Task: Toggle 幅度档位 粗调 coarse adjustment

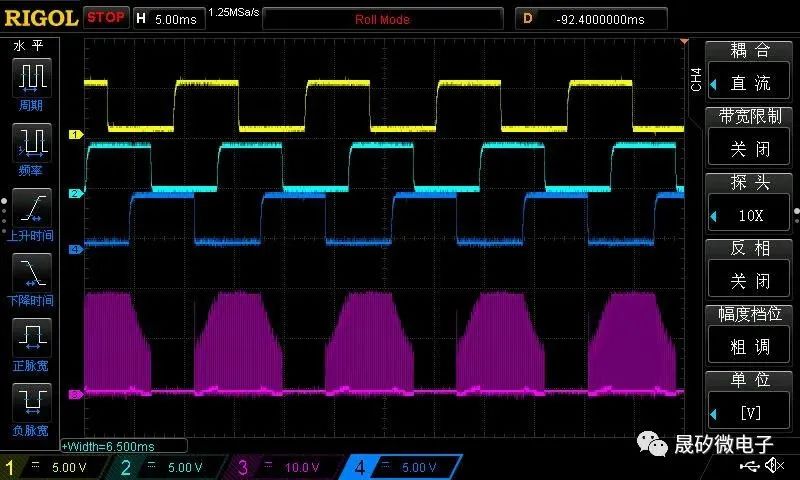Action: (x=749, y=334)
